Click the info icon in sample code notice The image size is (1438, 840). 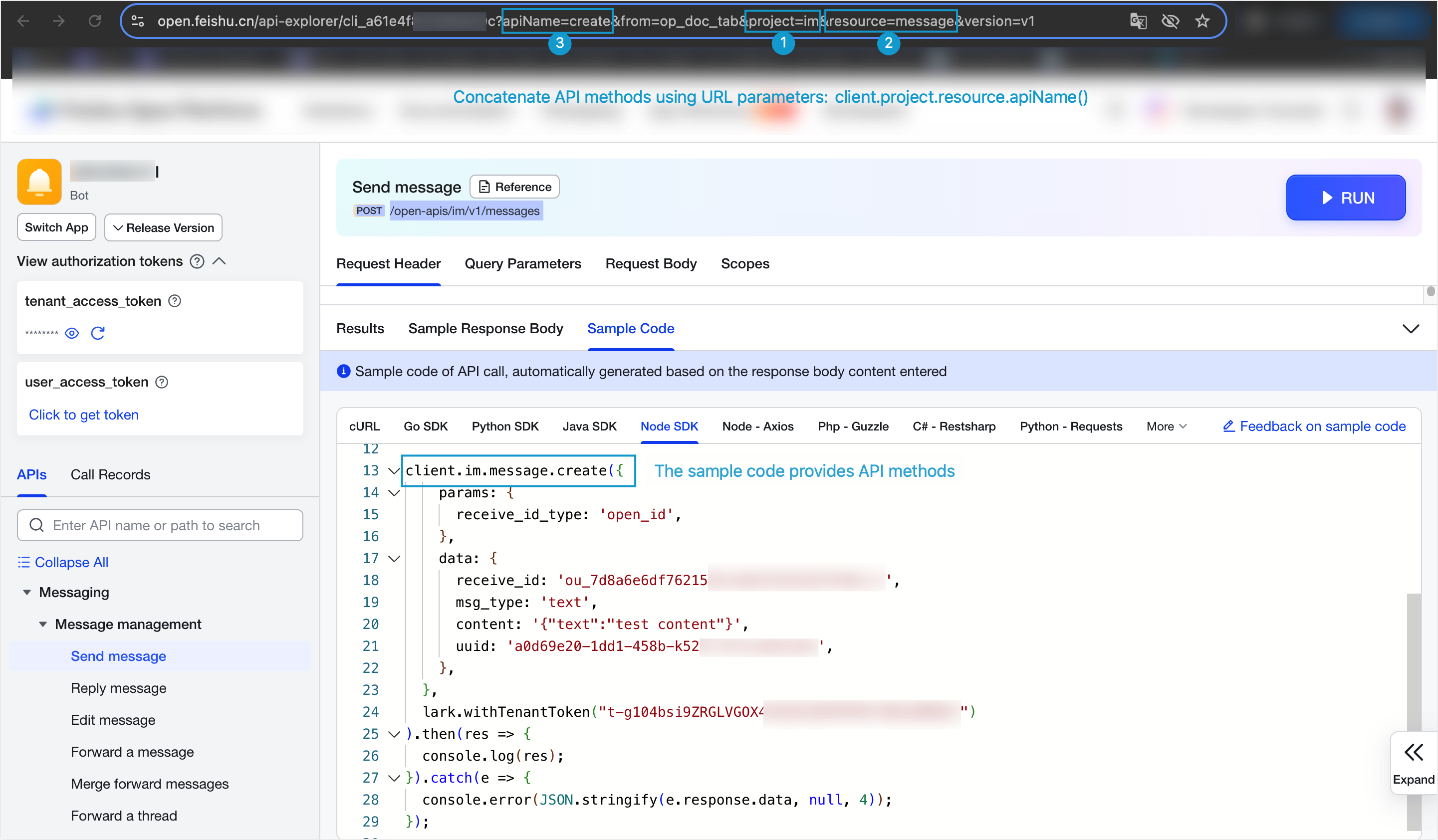pyautogui.click(x=343, y=371)
